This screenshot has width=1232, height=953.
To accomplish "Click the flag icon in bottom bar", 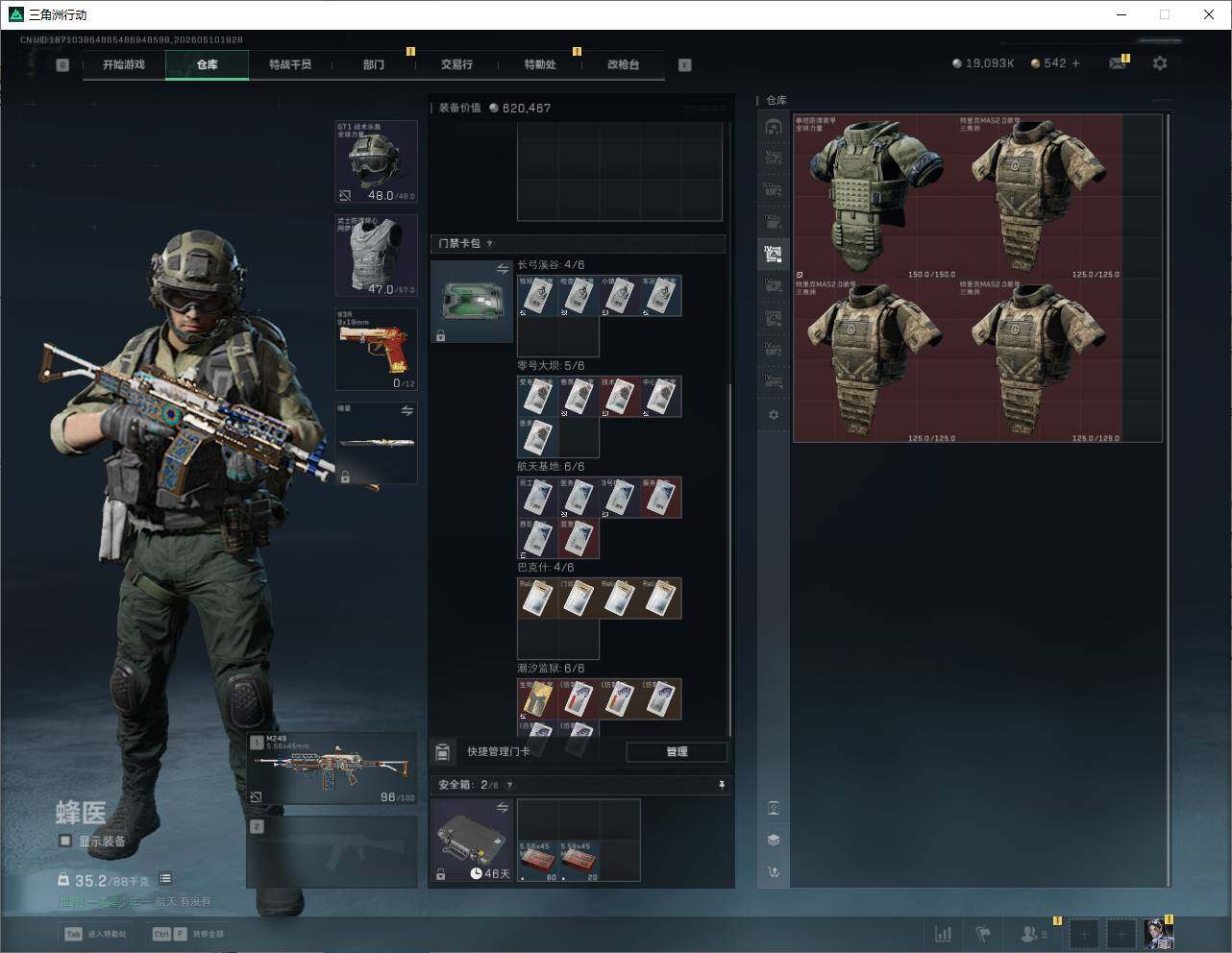I will point(983,934).
